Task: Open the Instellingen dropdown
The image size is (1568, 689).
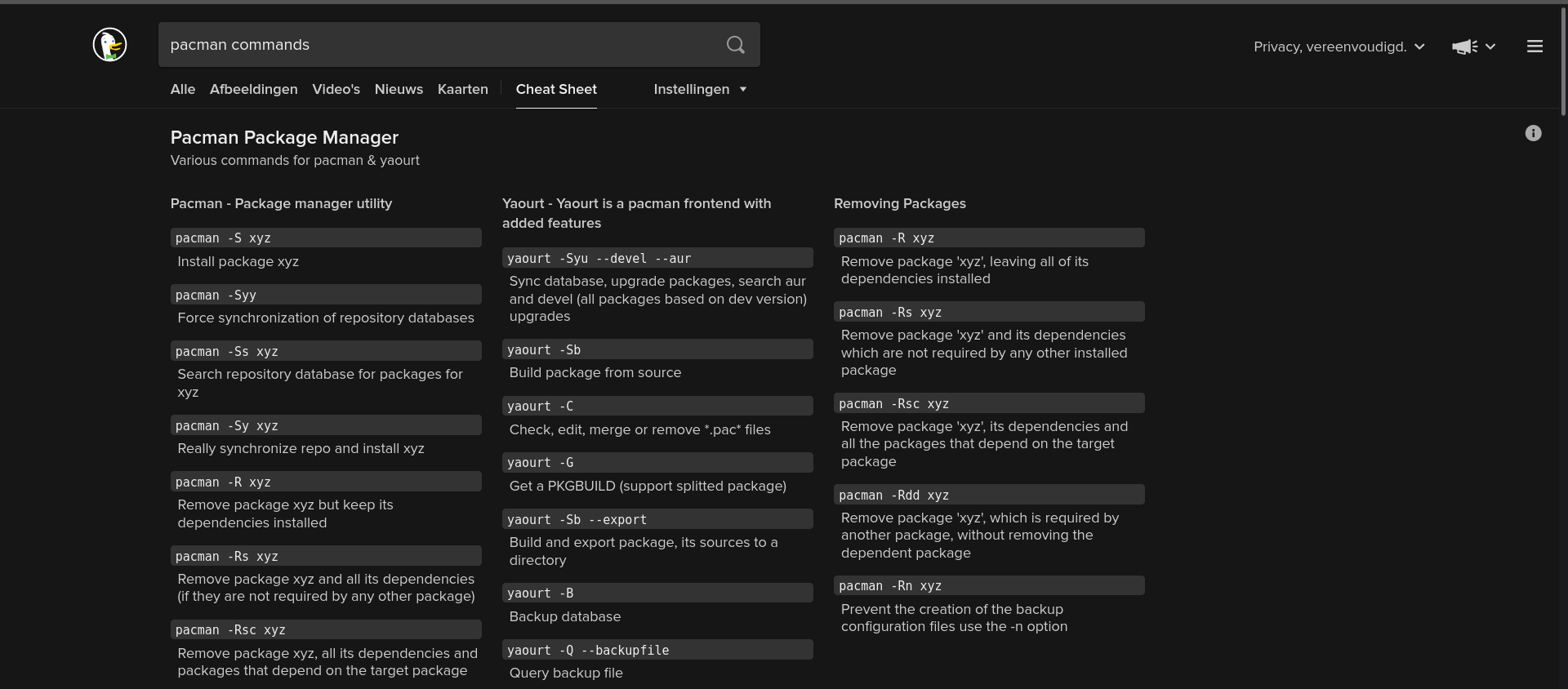Action: point(700,89)
